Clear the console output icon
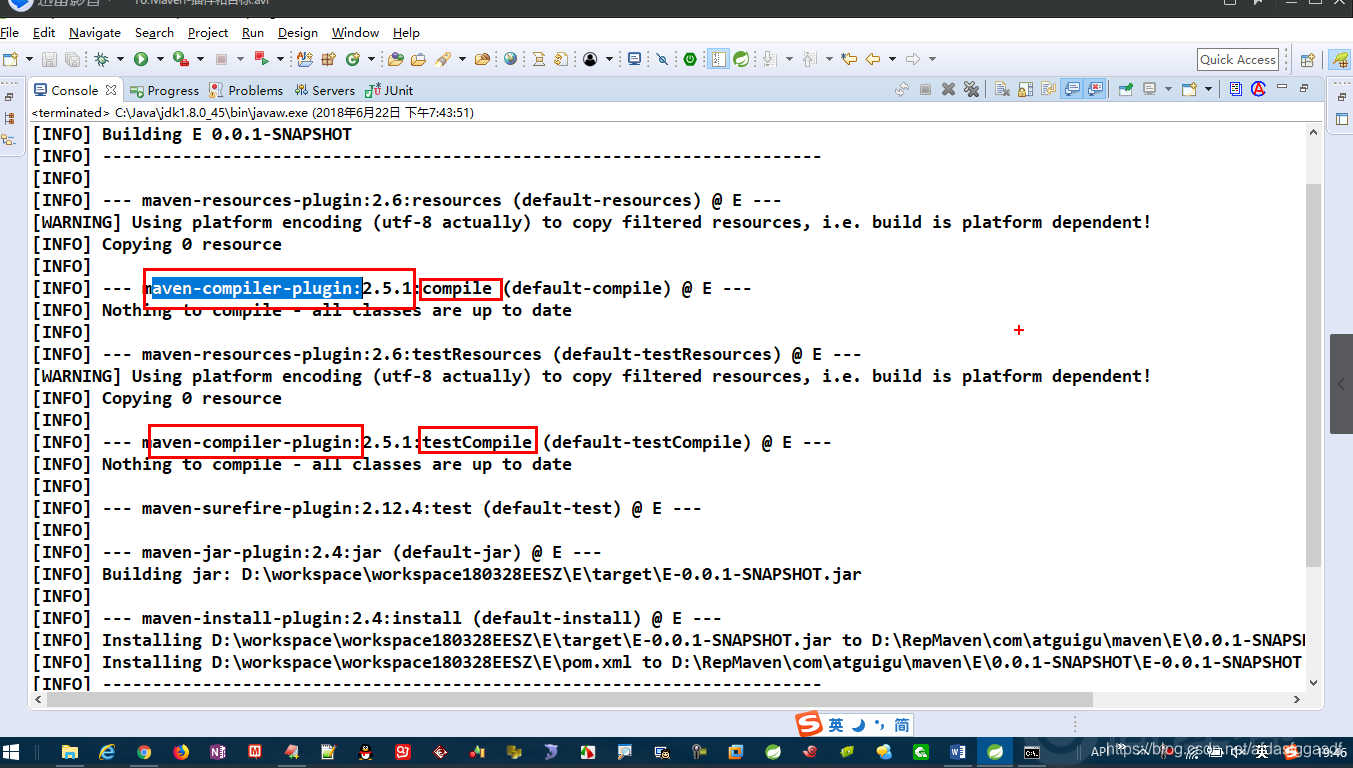This screenshot has width=1353, height=768. pos(1002,89)
